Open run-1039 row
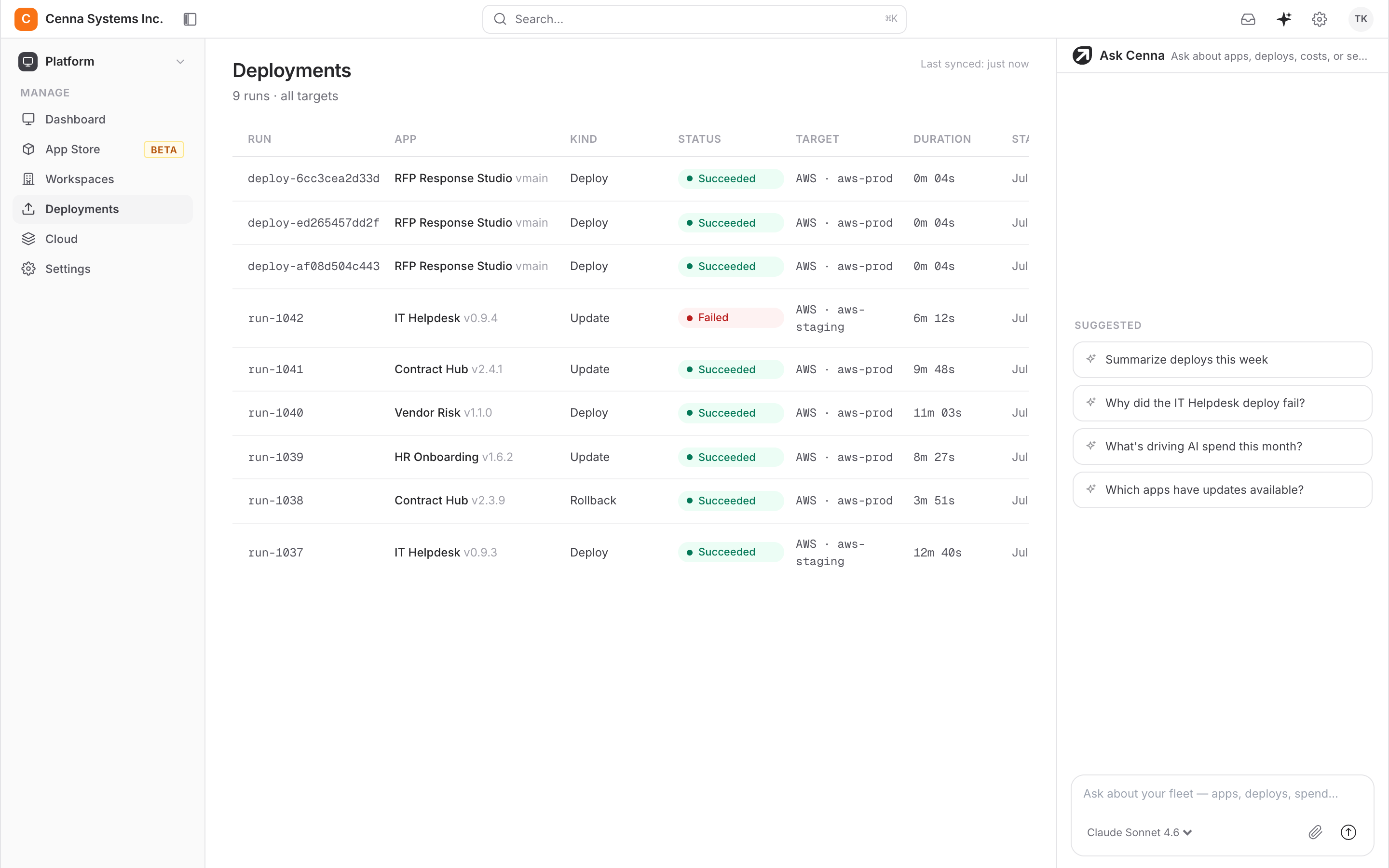The width and height of the screenshot is (1389, 868). (630, 457)
